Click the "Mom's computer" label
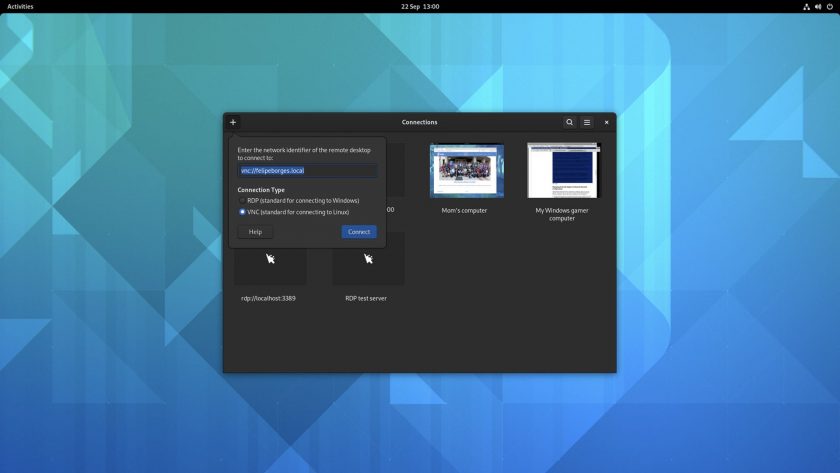The image size is (840, 473). pyautogui.click(x=464, y=211)
